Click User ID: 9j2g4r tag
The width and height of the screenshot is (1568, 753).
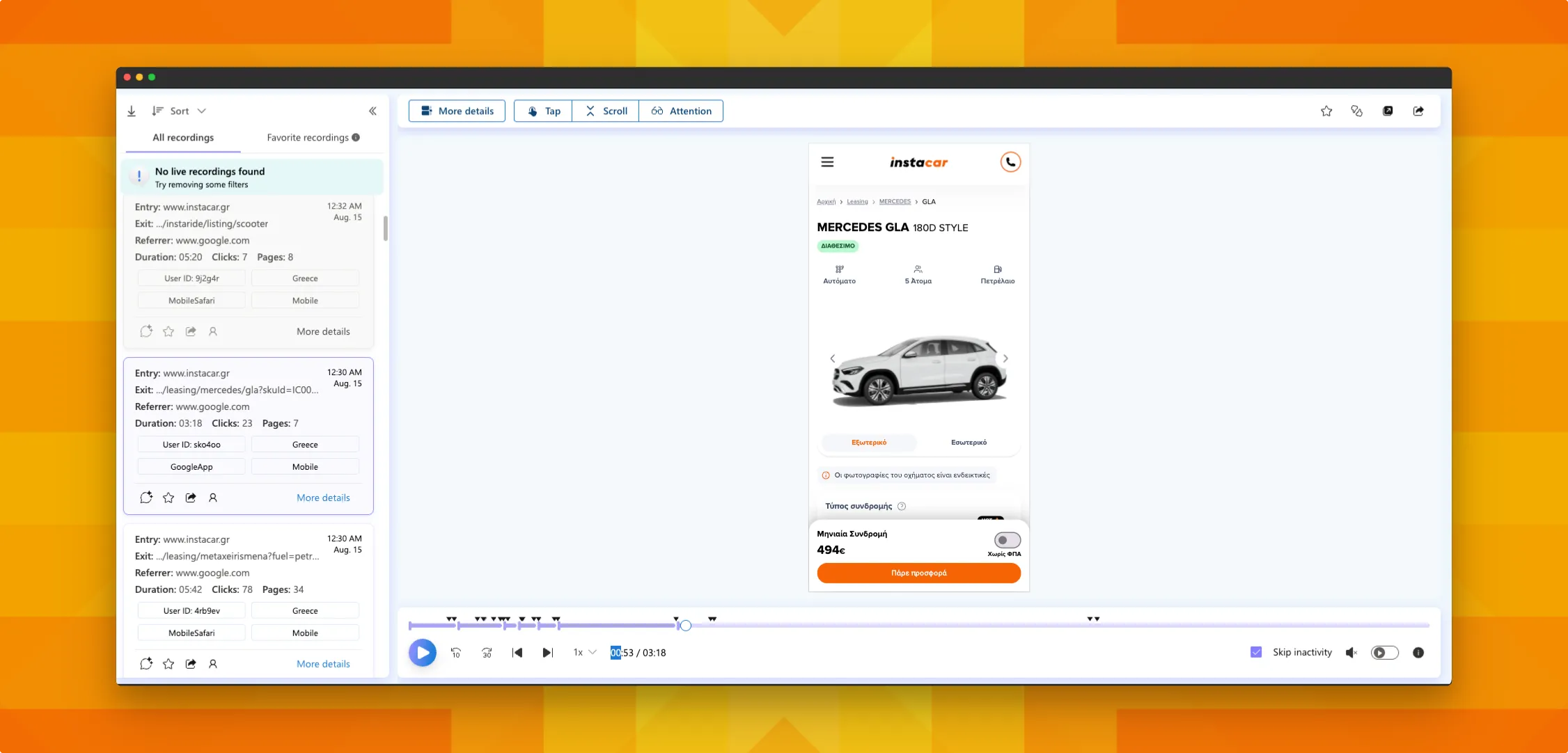pos(191,278)
